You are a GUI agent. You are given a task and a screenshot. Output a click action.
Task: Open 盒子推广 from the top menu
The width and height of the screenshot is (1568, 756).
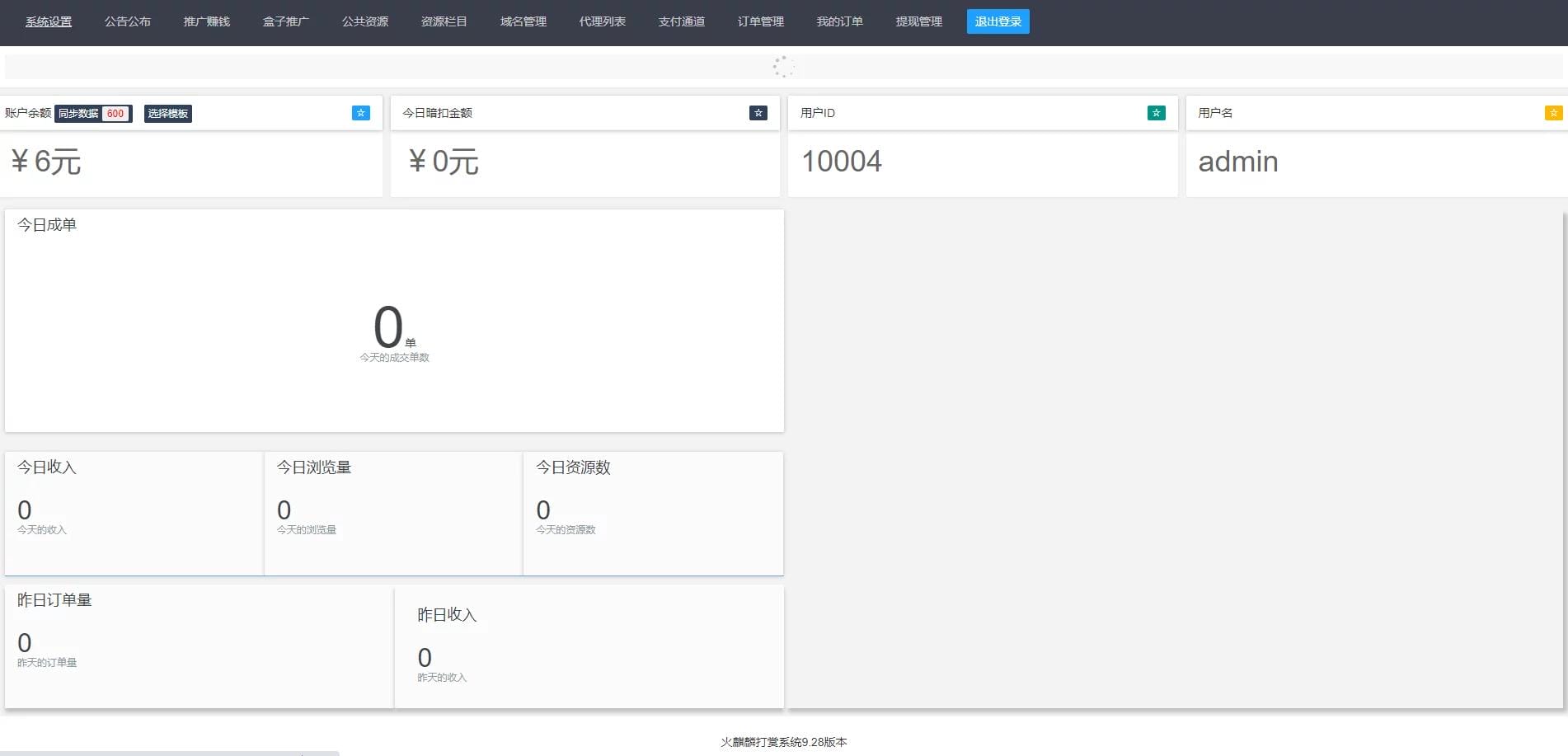point(285,21)
